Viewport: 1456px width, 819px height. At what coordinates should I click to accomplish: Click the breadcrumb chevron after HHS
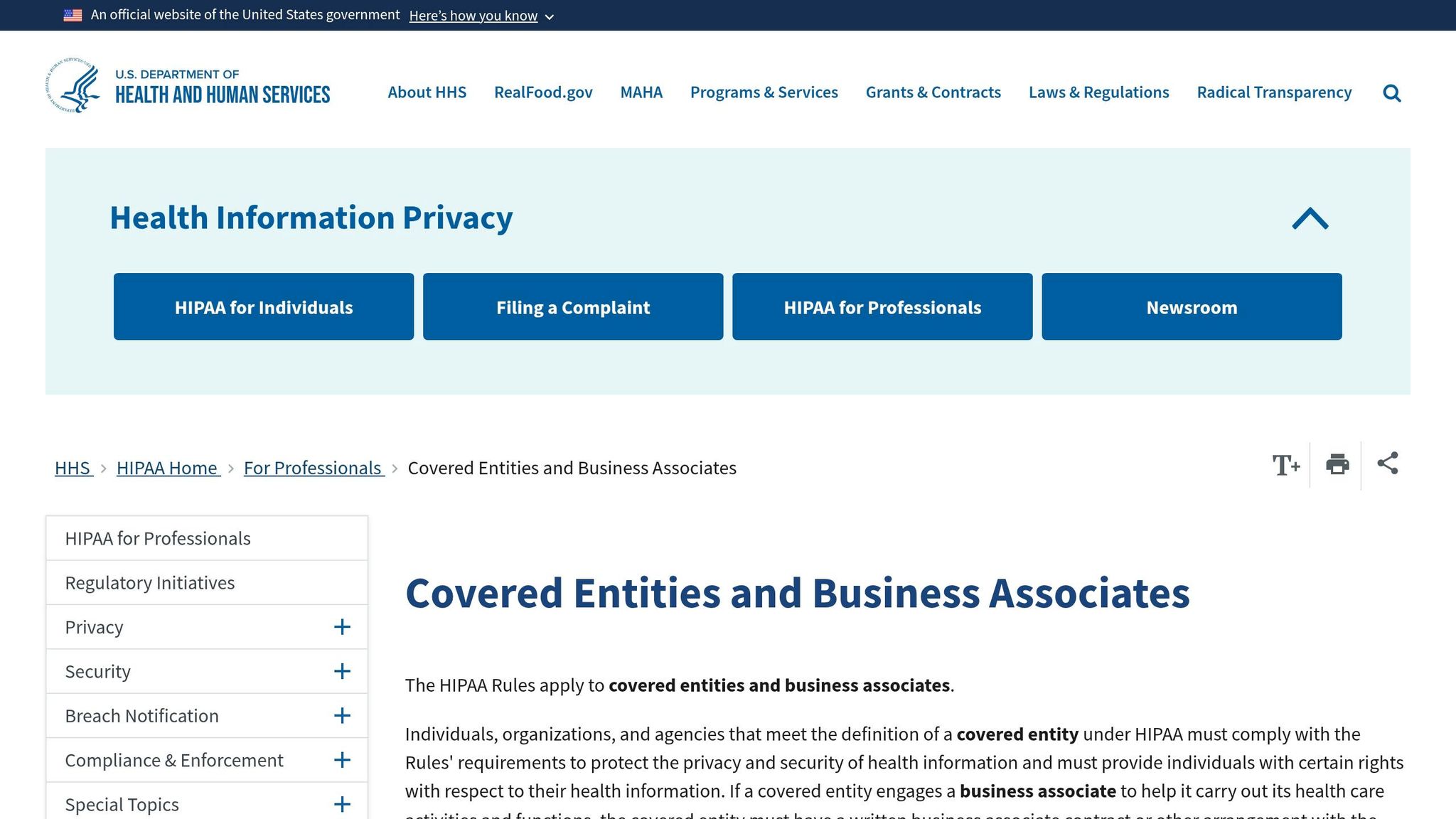105,469
